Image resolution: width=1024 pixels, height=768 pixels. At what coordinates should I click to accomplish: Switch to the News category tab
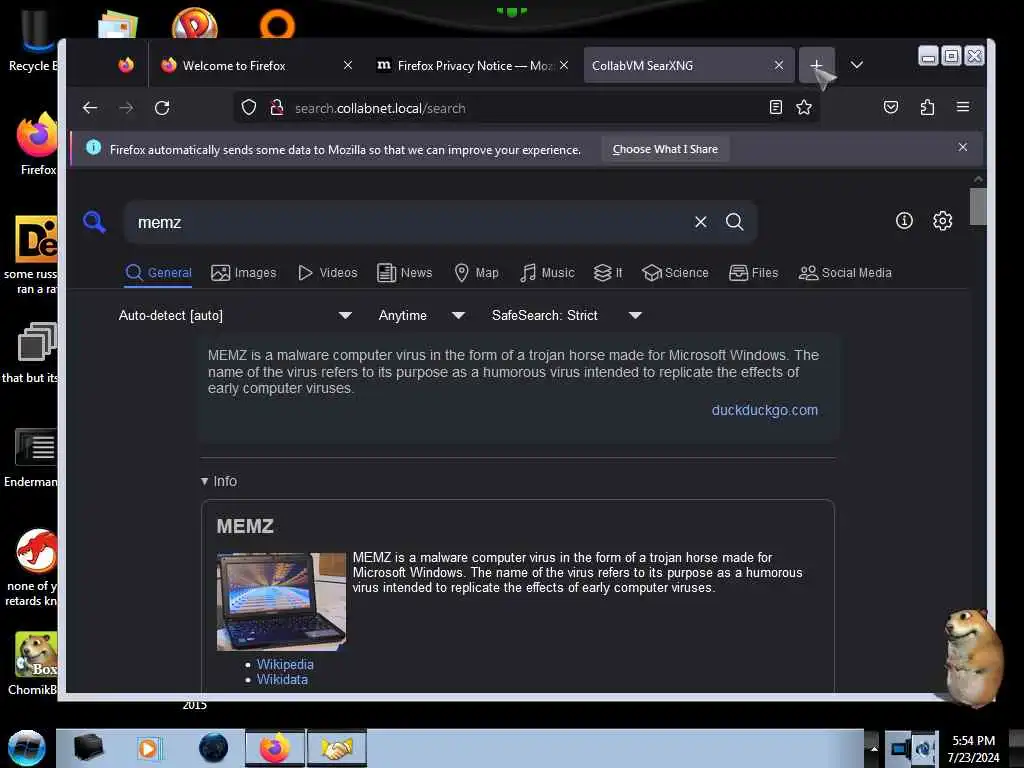404,273
